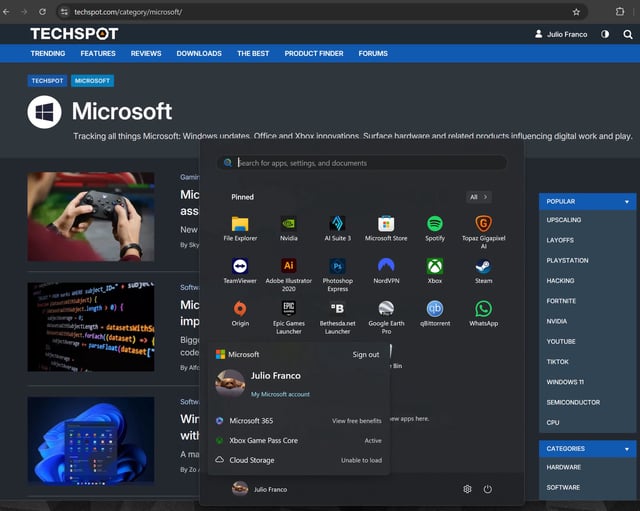
Task: Click the Start menu power icon
Action: pos(488,489)
